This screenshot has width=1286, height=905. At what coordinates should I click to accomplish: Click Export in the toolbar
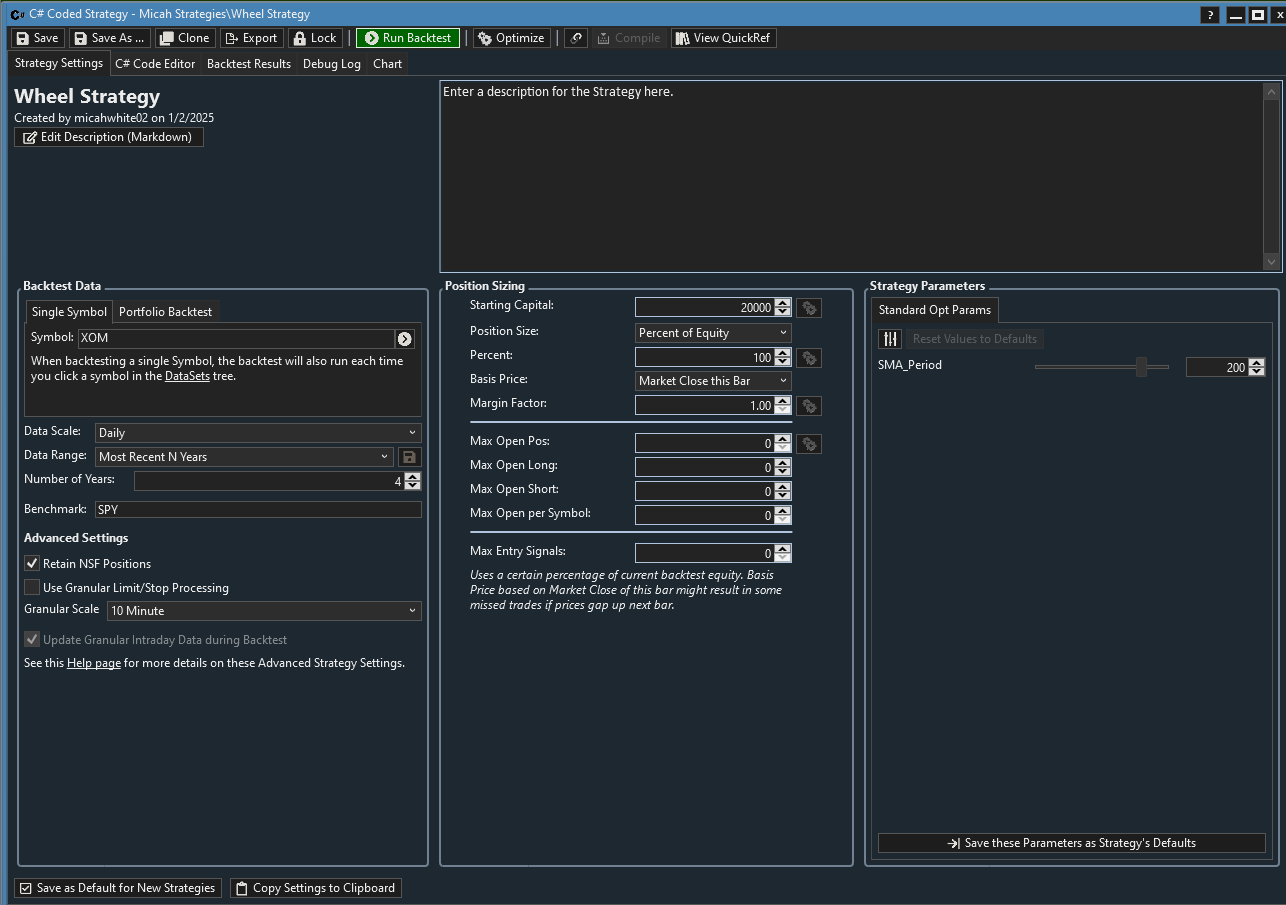point(250,38)
